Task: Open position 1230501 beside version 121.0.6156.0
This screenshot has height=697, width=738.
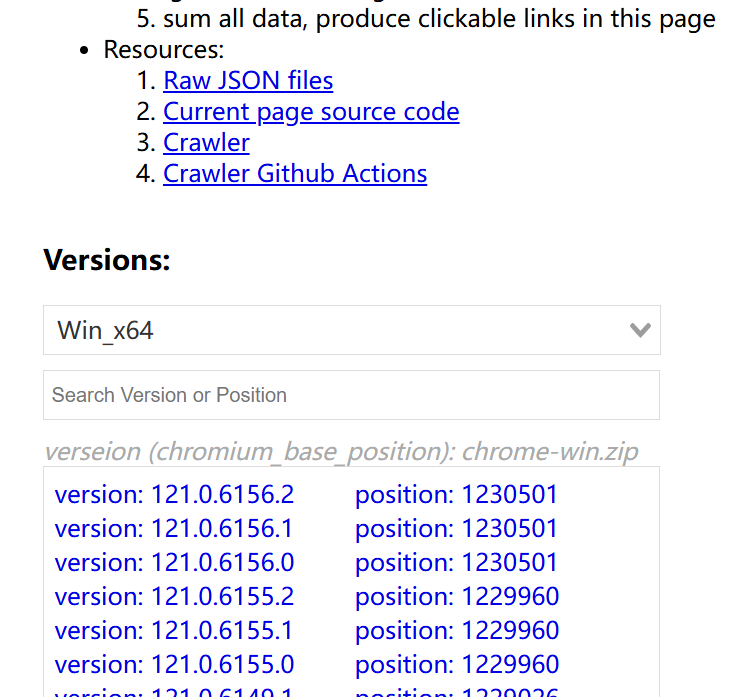Action: tap(456, 563)
